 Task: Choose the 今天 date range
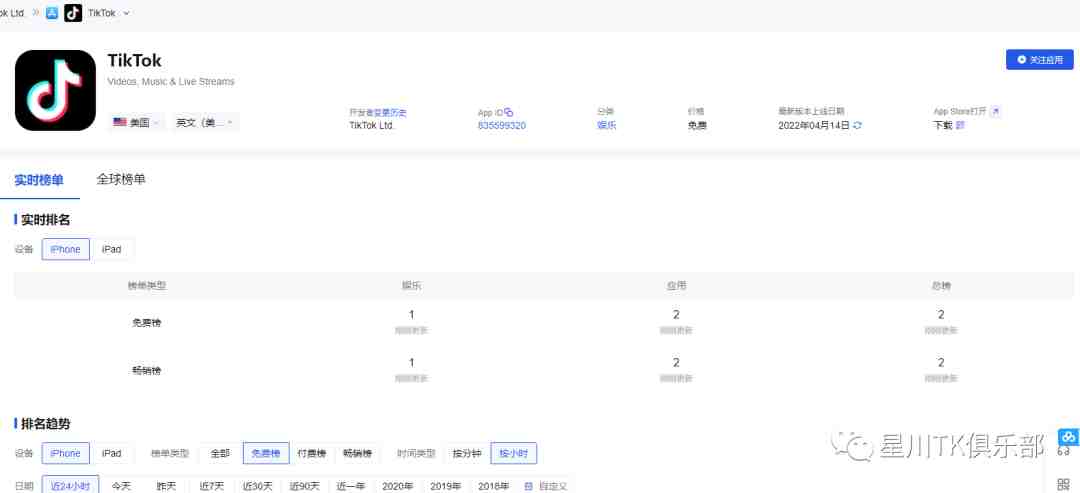(121, 486)
